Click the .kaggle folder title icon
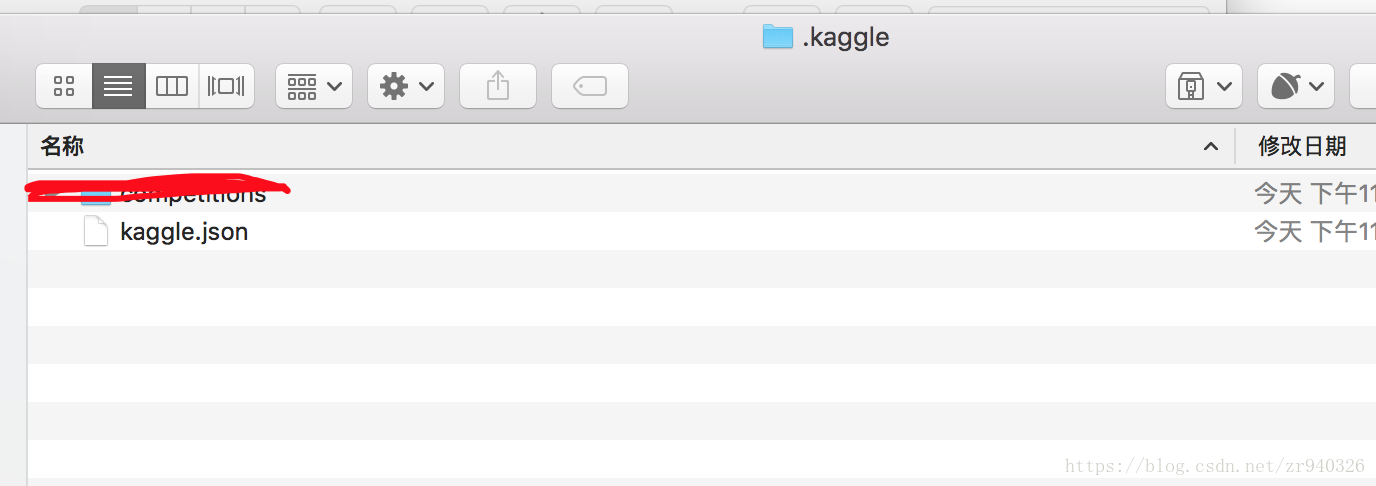The height and width of the screenshot is (486, 1376). [x=777, y=37]
